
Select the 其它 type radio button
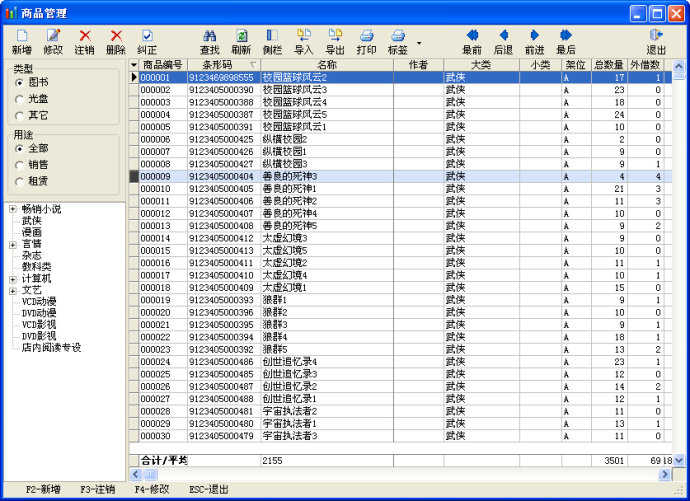coord(20,116)
